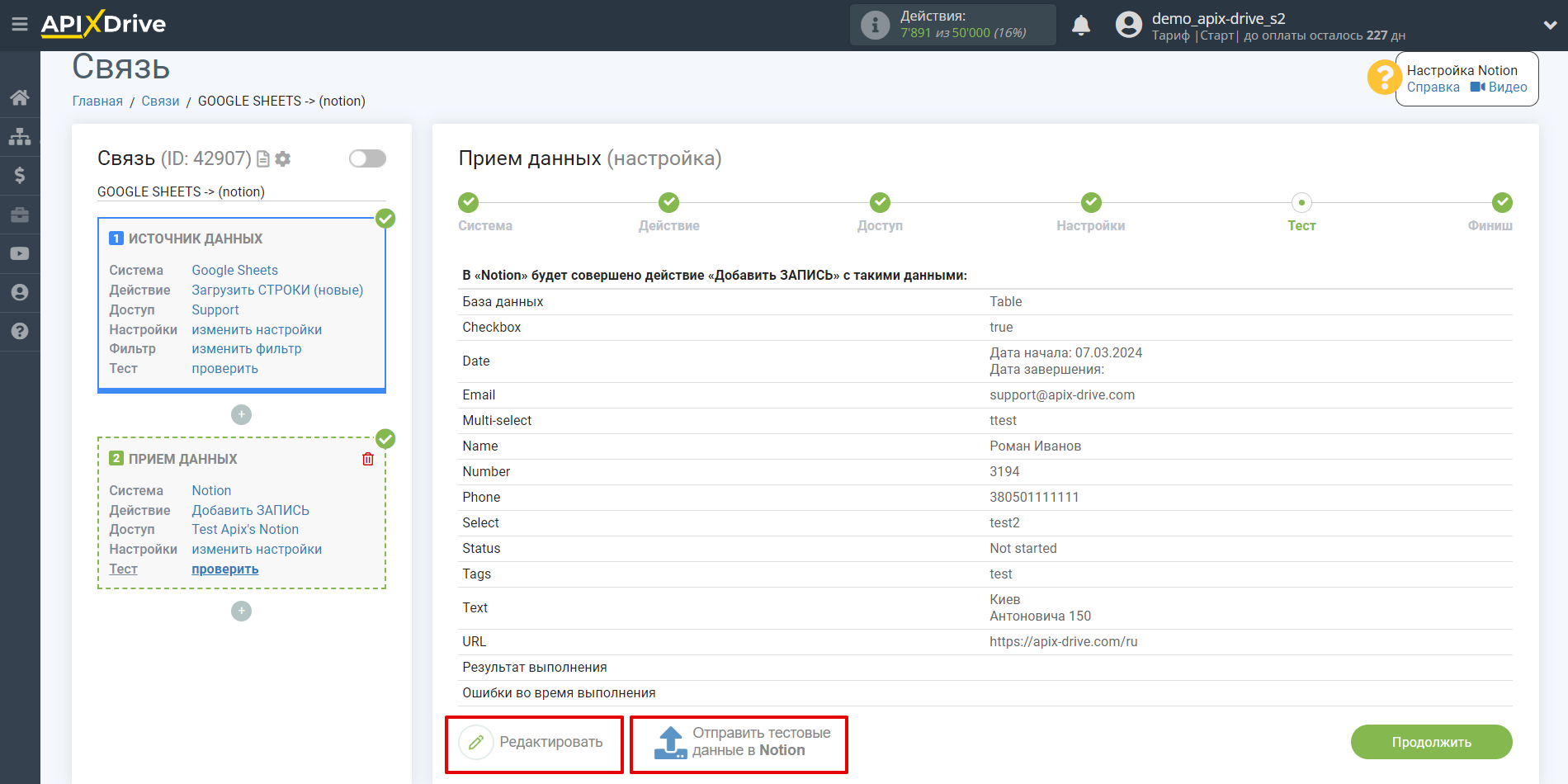Go to the Главная breadcrumb

click(x=97, y=101)
